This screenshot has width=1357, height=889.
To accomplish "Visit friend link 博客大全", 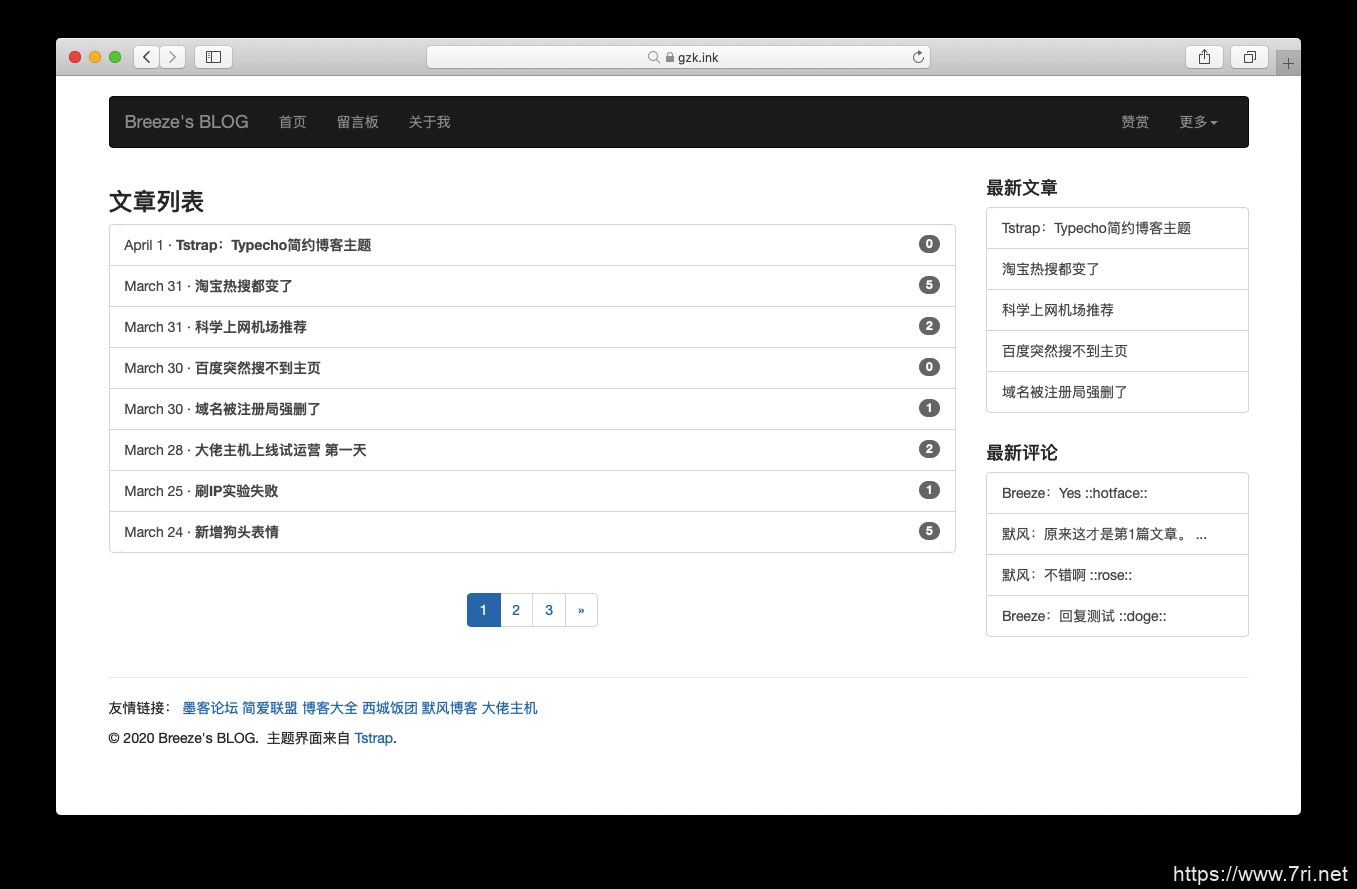I will [330, 708].
